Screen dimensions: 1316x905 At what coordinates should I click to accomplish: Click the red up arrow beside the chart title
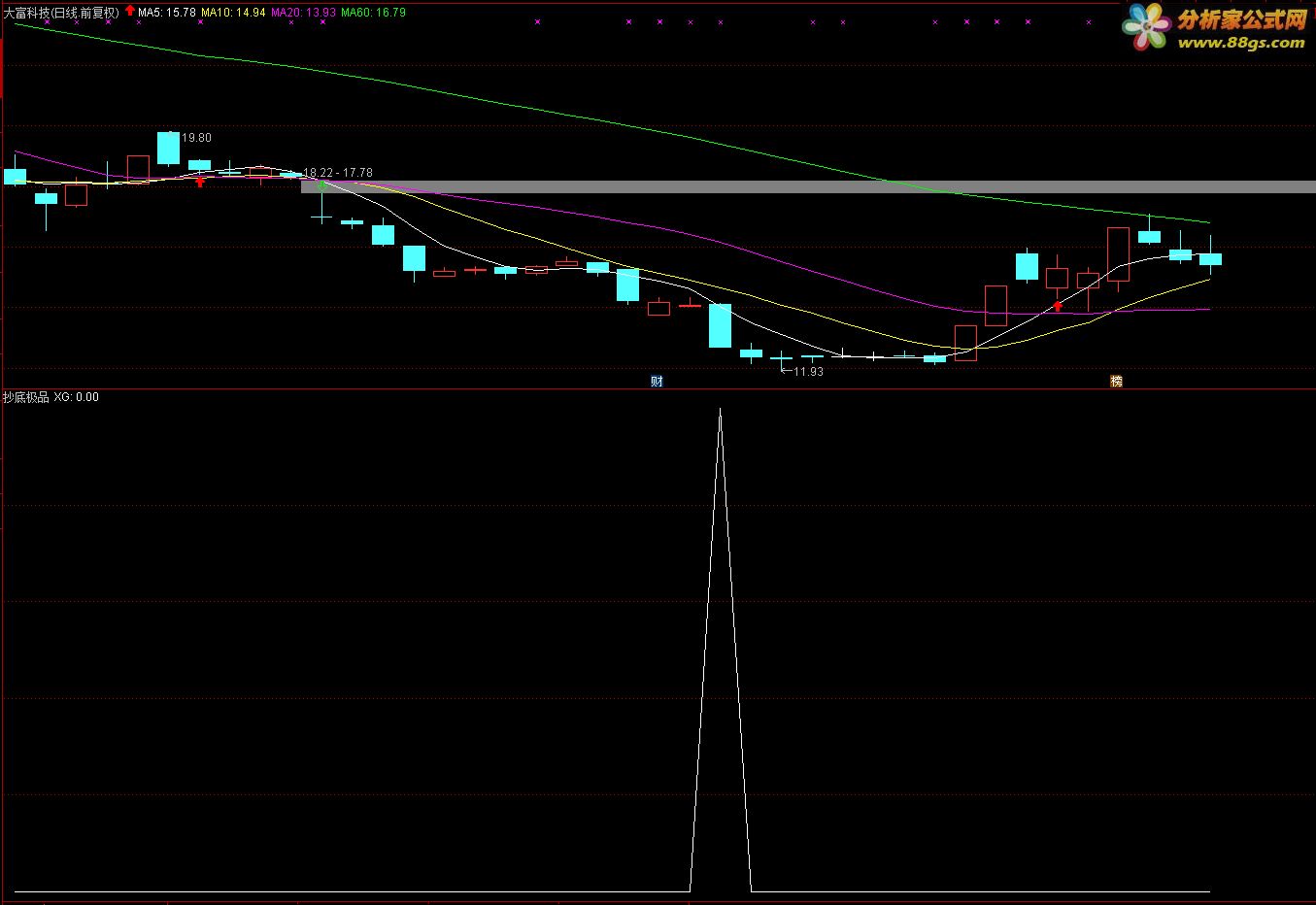[x=130, y=11]
